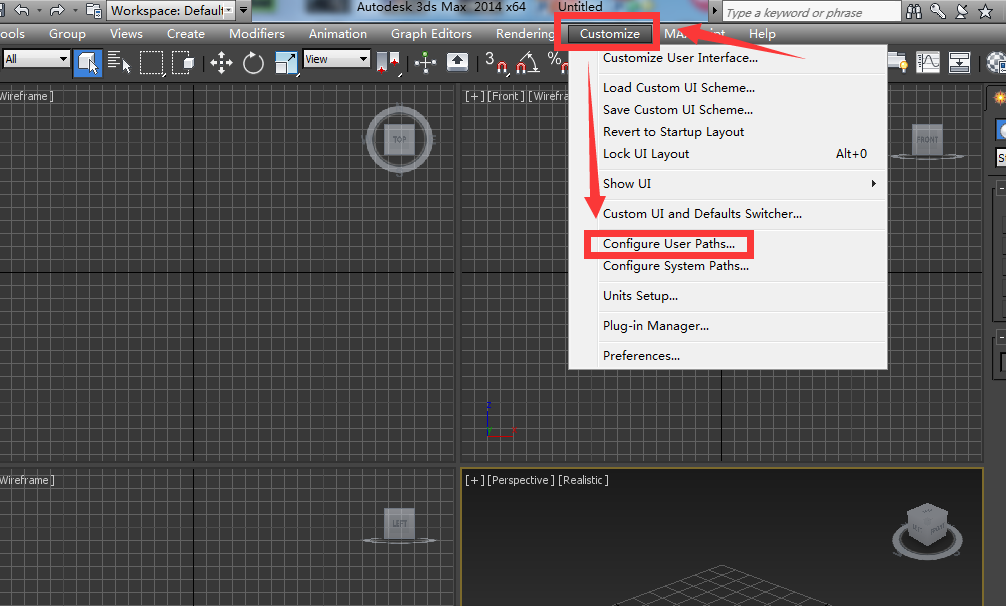Open the Group menu
The image size is (1006, 606).
pos(67,34)
